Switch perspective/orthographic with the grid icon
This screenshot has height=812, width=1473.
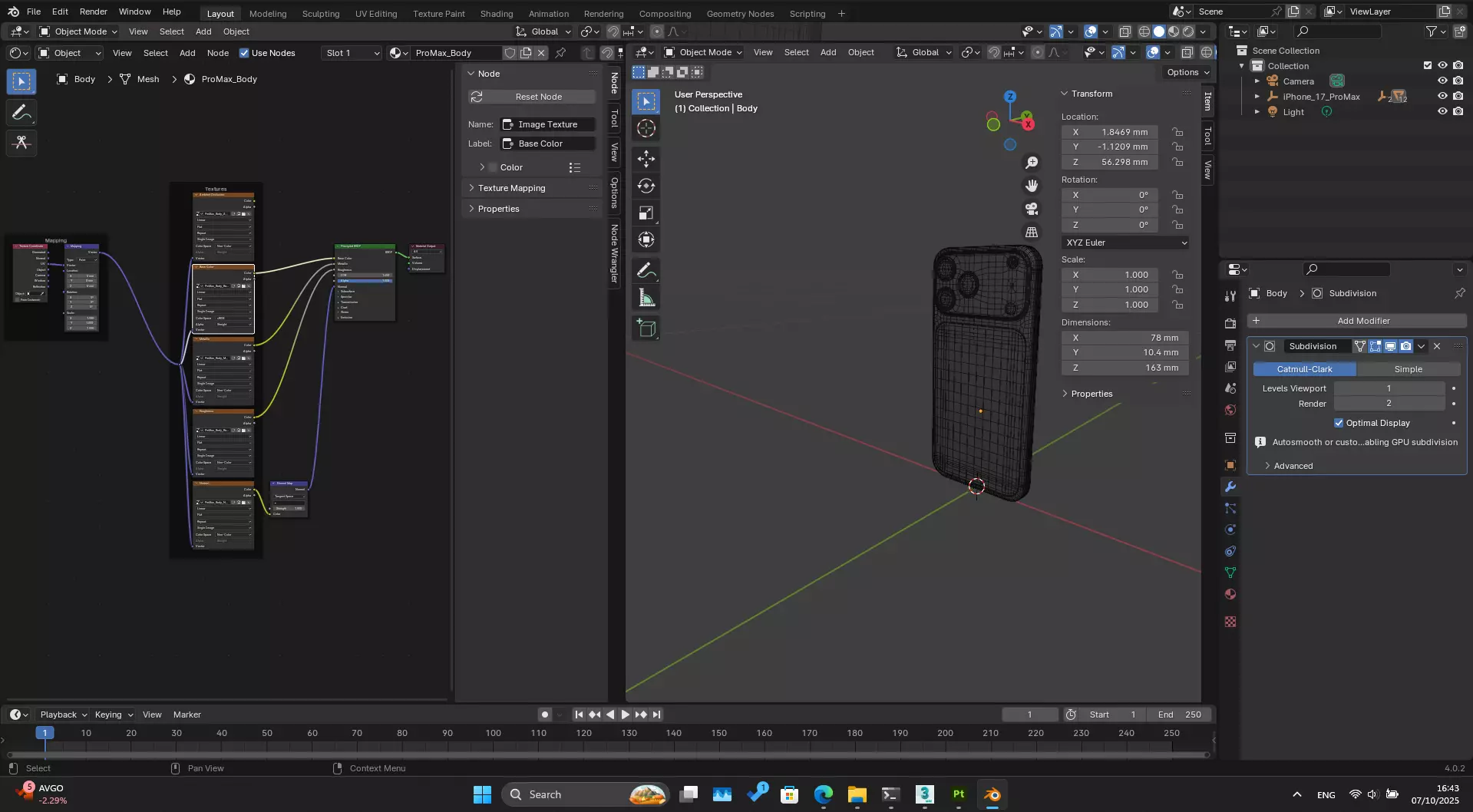click(1032, 232)
